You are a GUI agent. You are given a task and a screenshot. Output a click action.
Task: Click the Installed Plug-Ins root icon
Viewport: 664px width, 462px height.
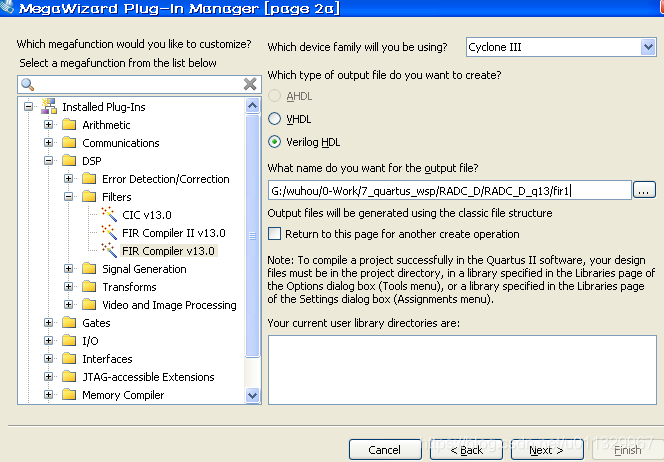click(49, 106)
